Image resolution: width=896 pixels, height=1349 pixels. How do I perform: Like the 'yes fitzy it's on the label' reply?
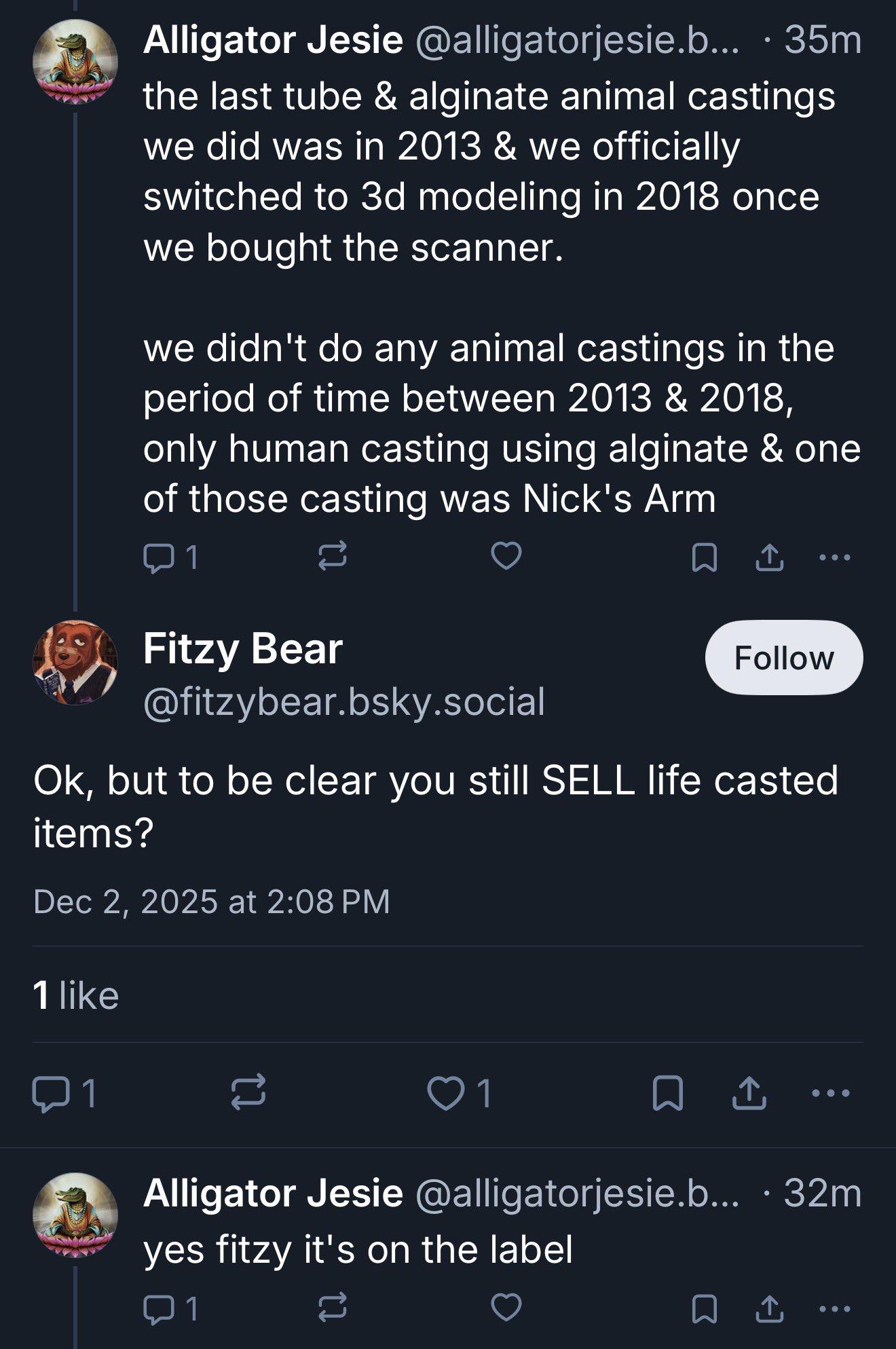pos(506,1308)
